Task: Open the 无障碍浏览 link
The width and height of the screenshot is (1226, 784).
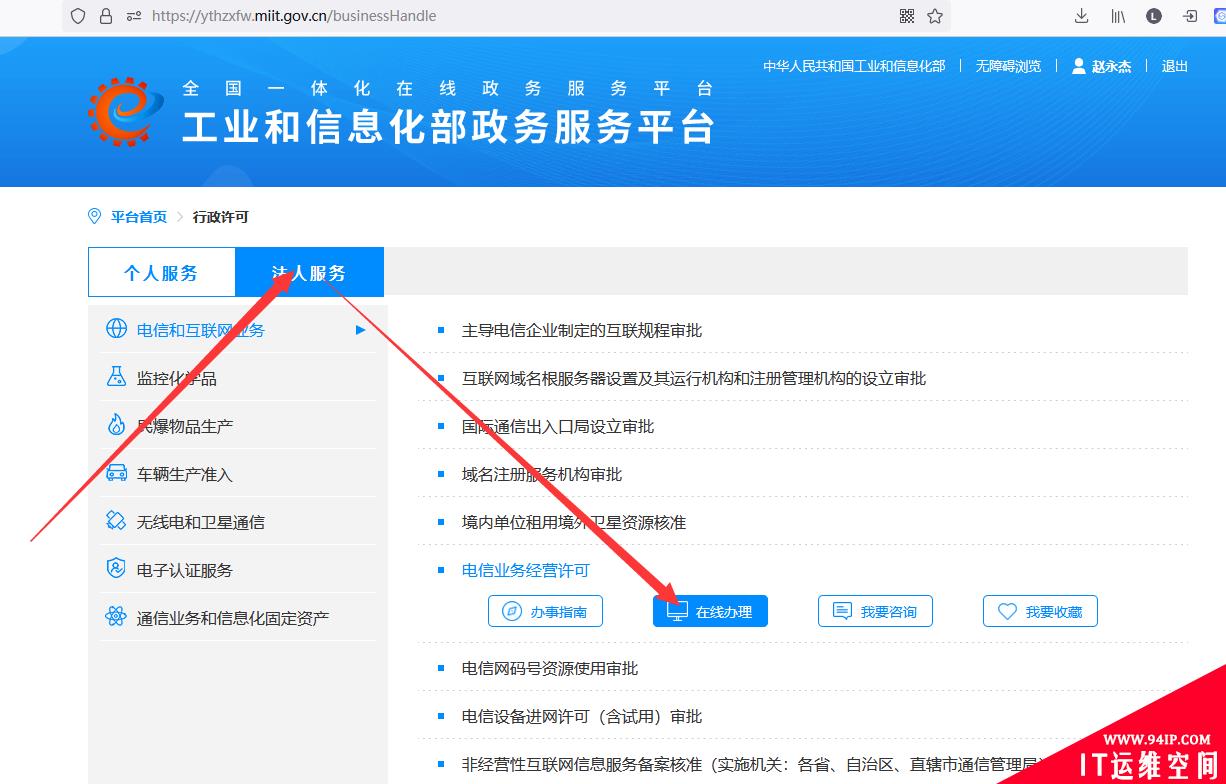Action: tap(1008, 66)
